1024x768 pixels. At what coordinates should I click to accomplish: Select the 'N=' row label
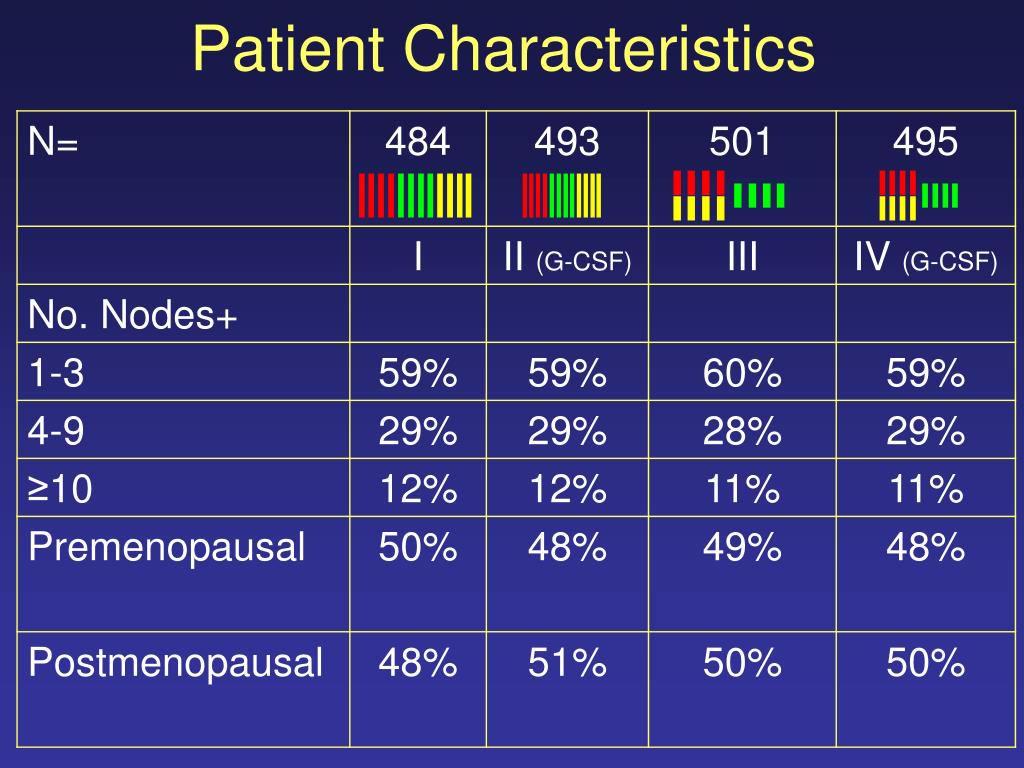[53, 142]
